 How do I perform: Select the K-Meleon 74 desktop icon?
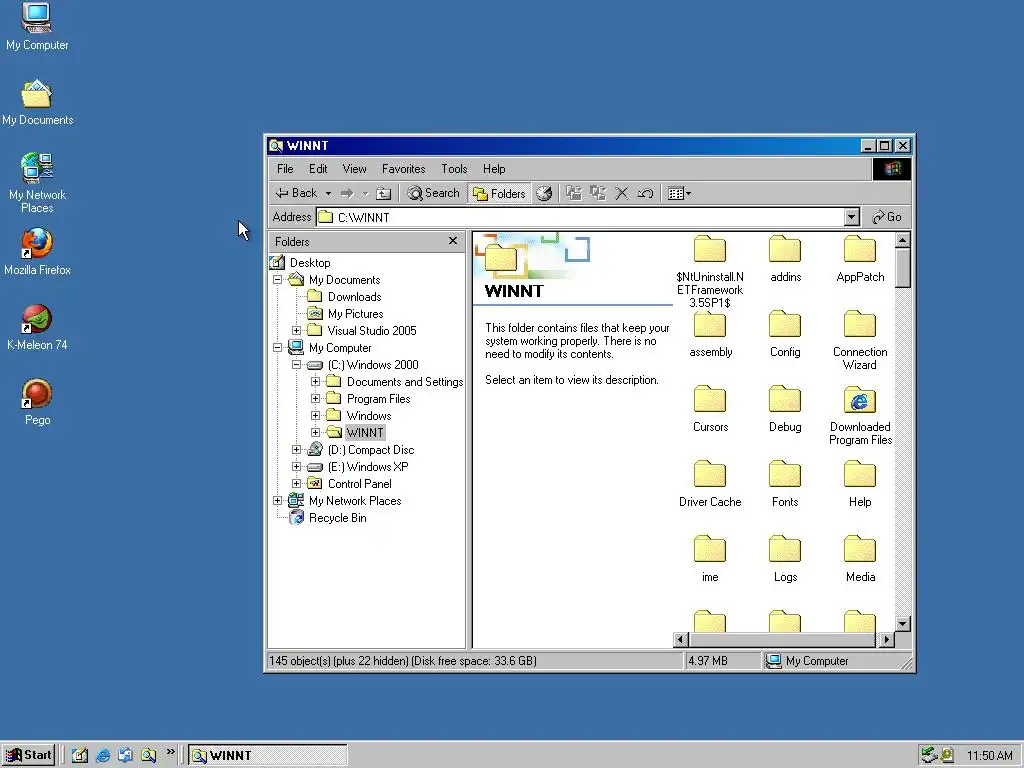point(37,327)
